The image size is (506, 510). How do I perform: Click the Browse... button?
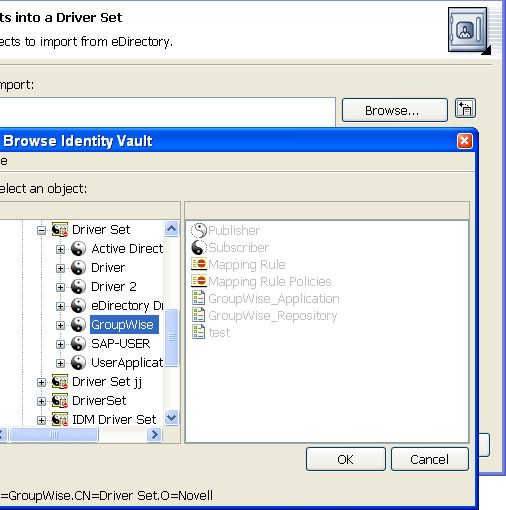point(395,110)
